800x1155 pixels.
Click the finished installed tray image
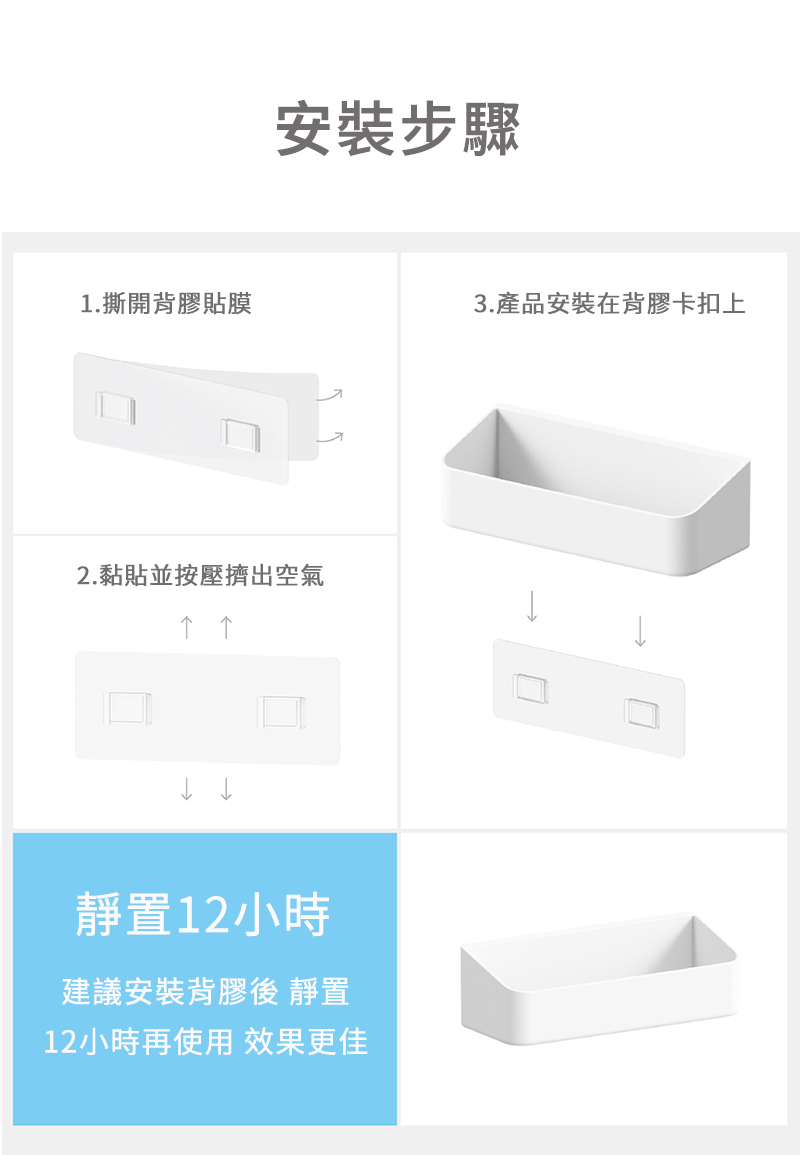[x=598, y=979]
